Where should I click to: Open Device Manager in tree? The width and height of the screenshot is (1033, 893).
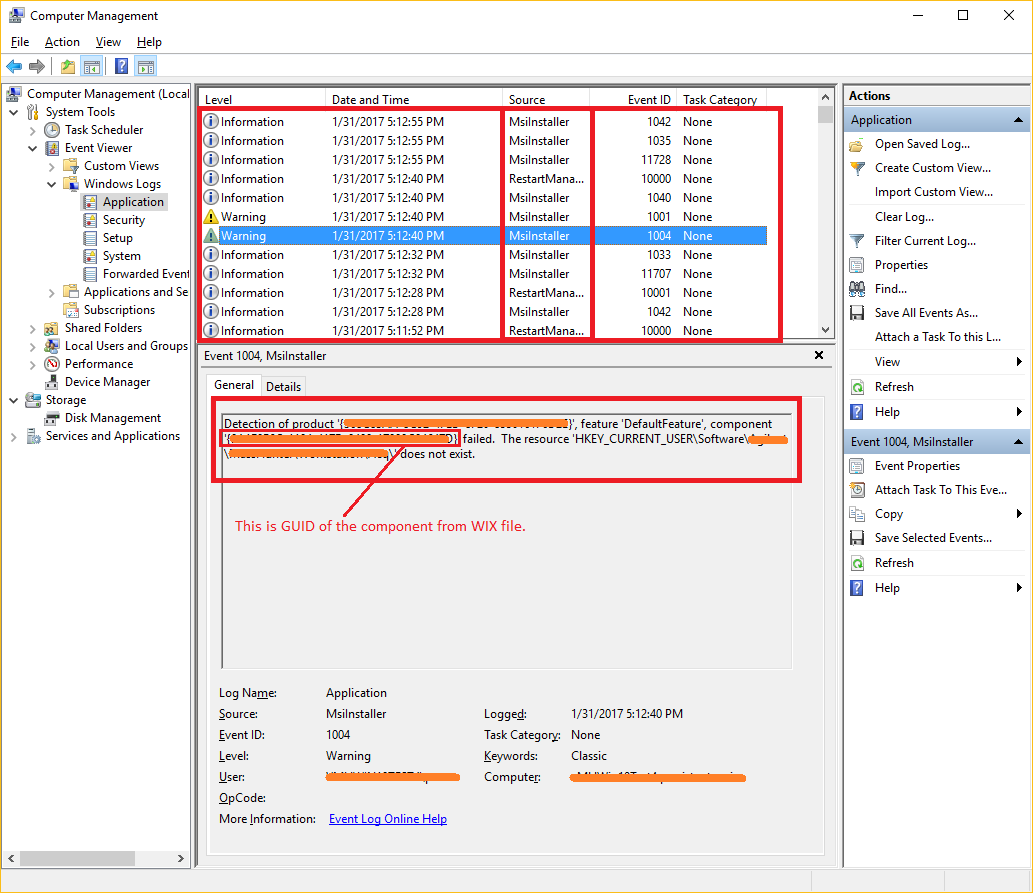(107, 382)
